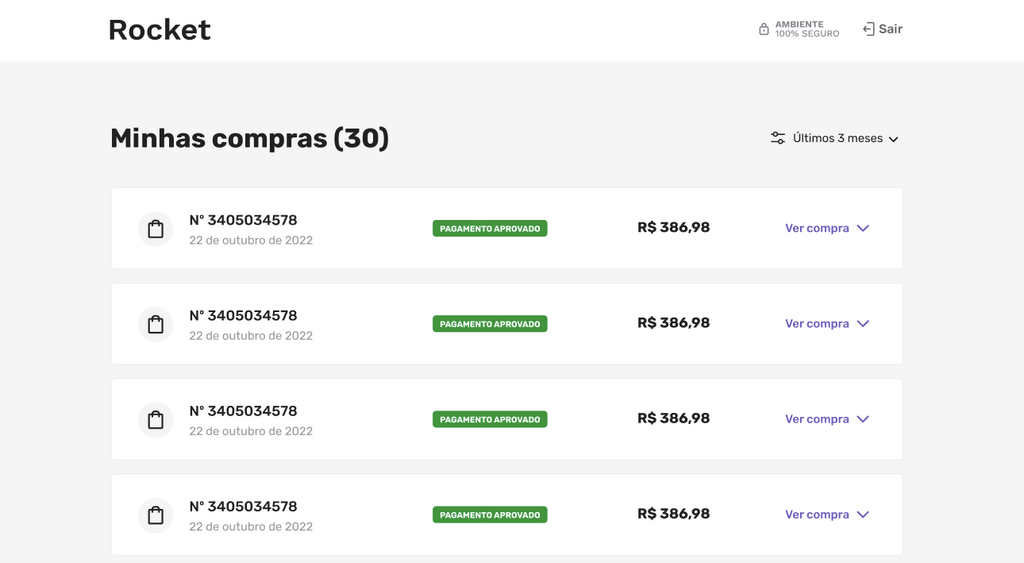This screenshot has height=563, width=1024.
Task: Click the filter sliders icon
Action: 777,138
